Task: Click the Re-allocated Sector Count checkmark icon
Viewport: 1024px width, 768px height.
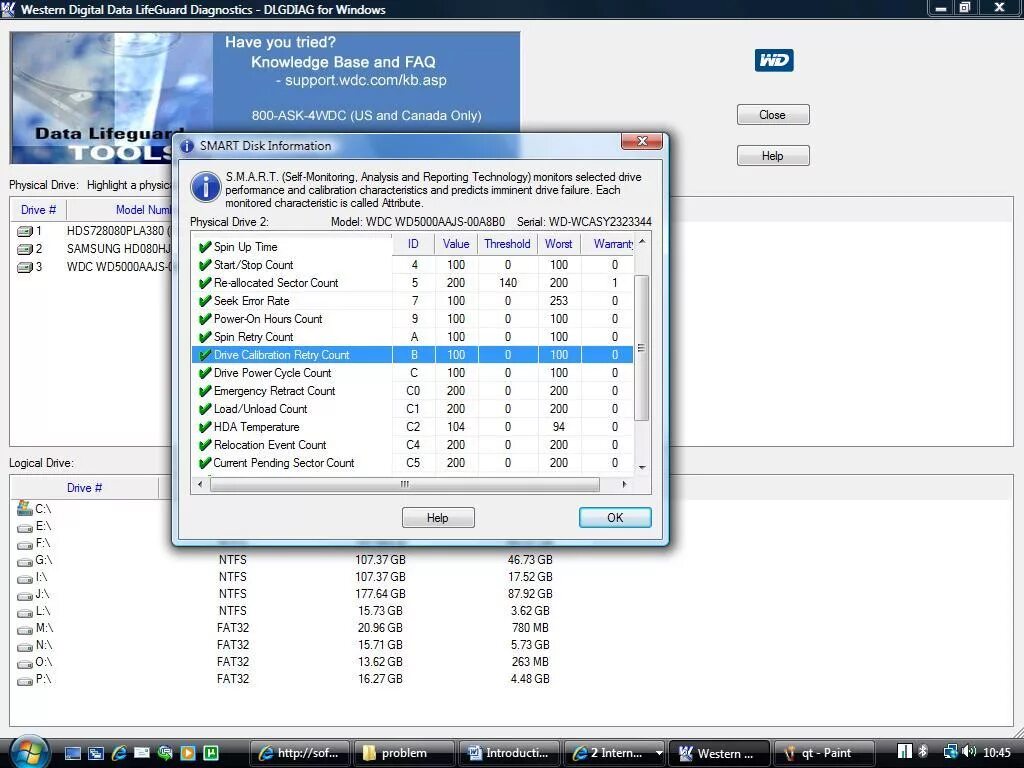Action: point(205,283)
